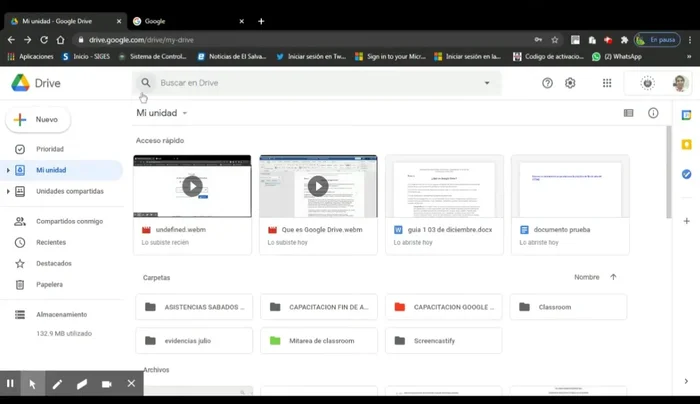Screen dimensions: 700x404
Task: Select the Classroom folder
Action: pyautogui.click(x=568, y=307)
